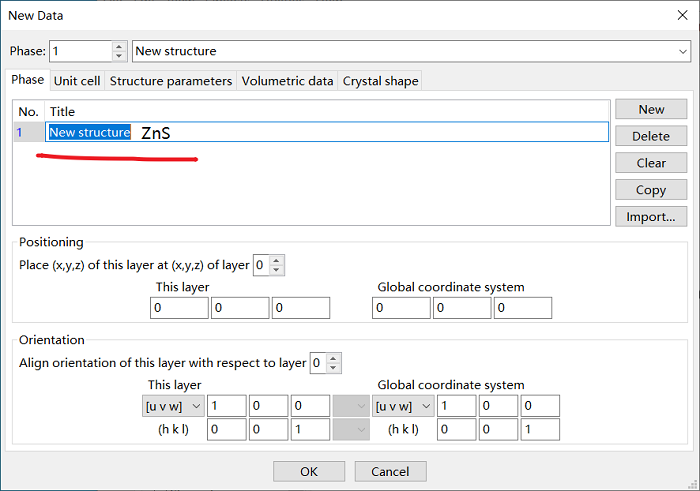Increase the Phase number with up arrow

pos(119,47)
